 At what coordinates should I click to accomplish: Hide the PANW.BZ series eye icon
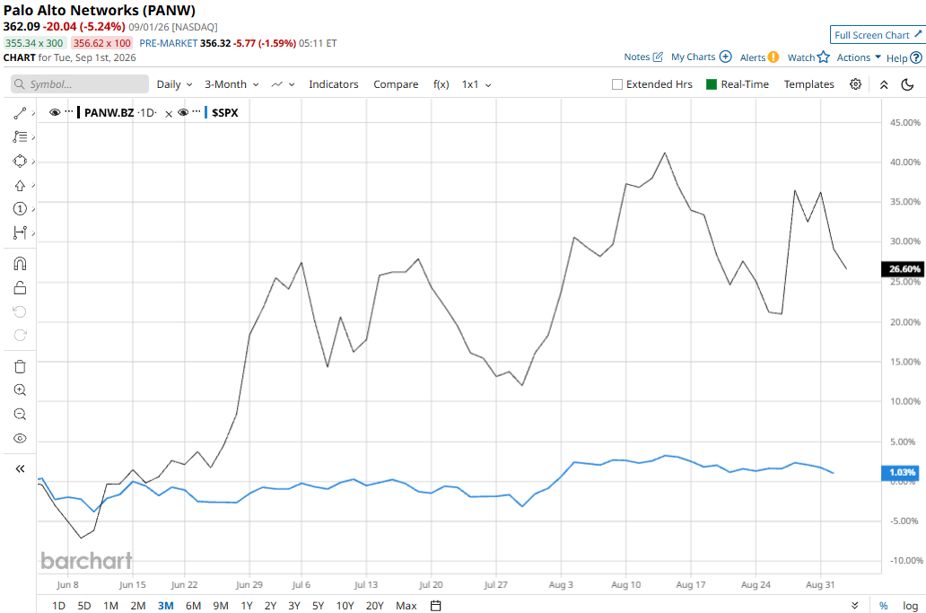coord(55,112)
